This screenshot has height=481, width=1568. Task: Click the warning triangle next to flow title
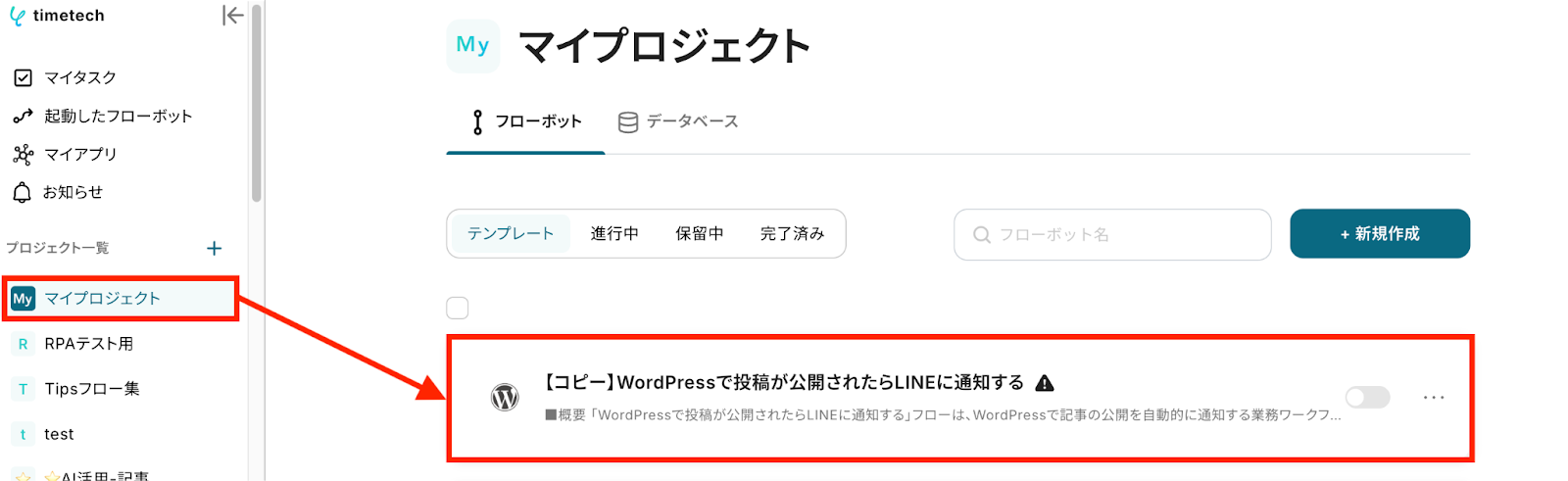click(x=1045, y=383)
